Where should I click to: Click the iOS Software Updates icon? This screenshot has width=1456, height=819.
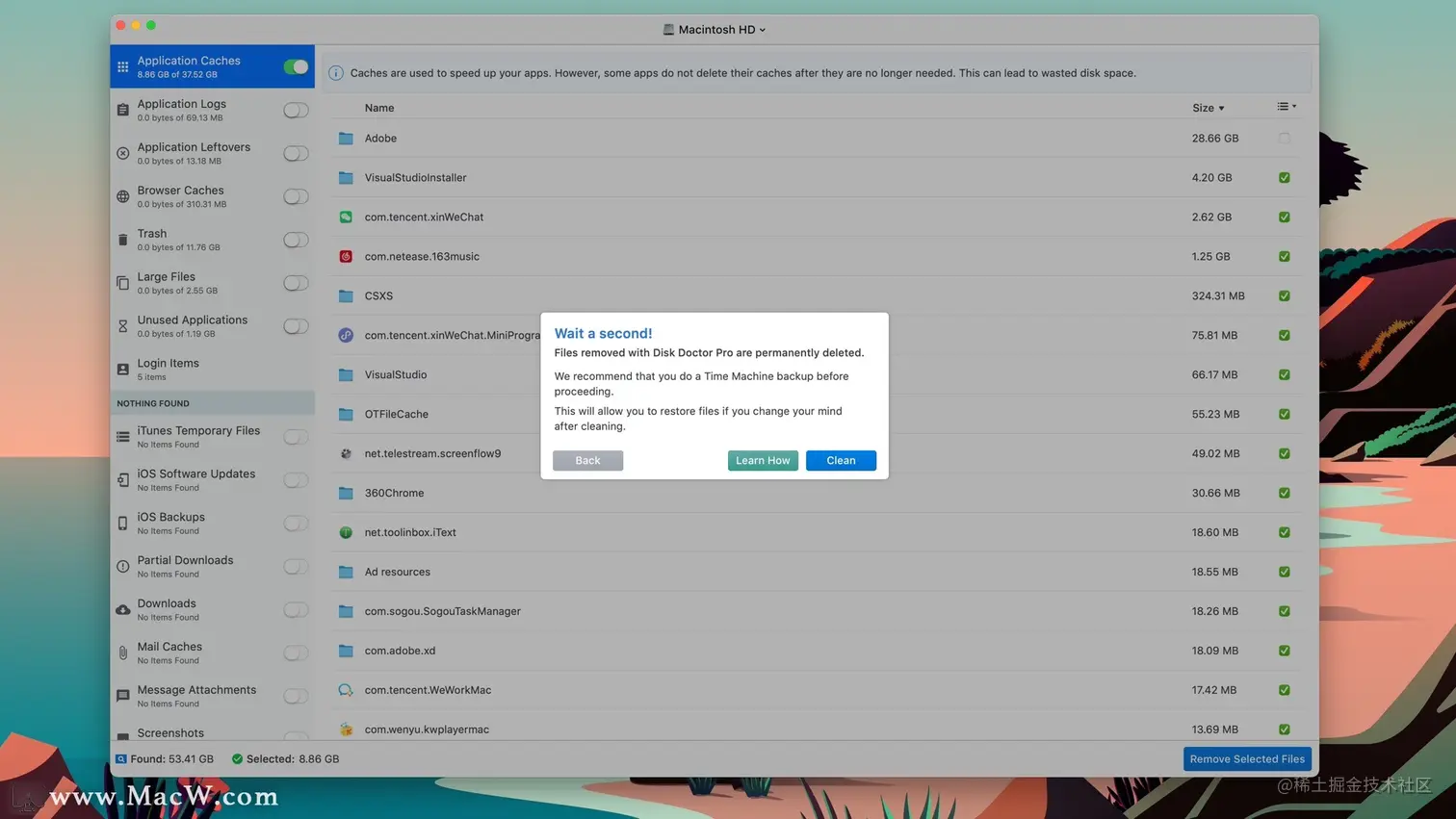pyautogui.click(x=123, y=480)
